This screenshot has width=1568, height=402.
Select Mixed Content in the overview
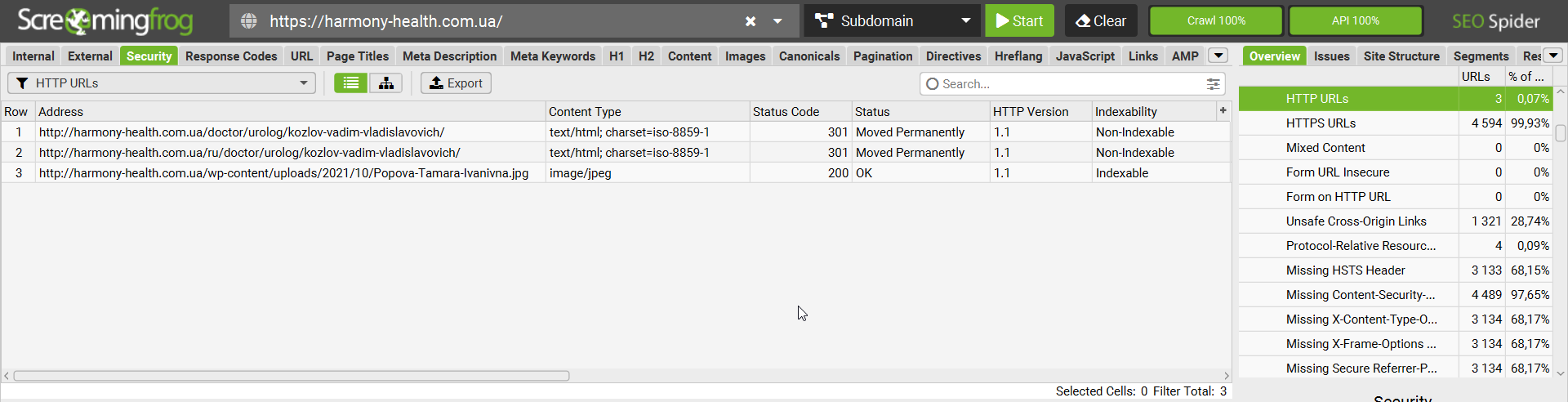coord(1395,147)
